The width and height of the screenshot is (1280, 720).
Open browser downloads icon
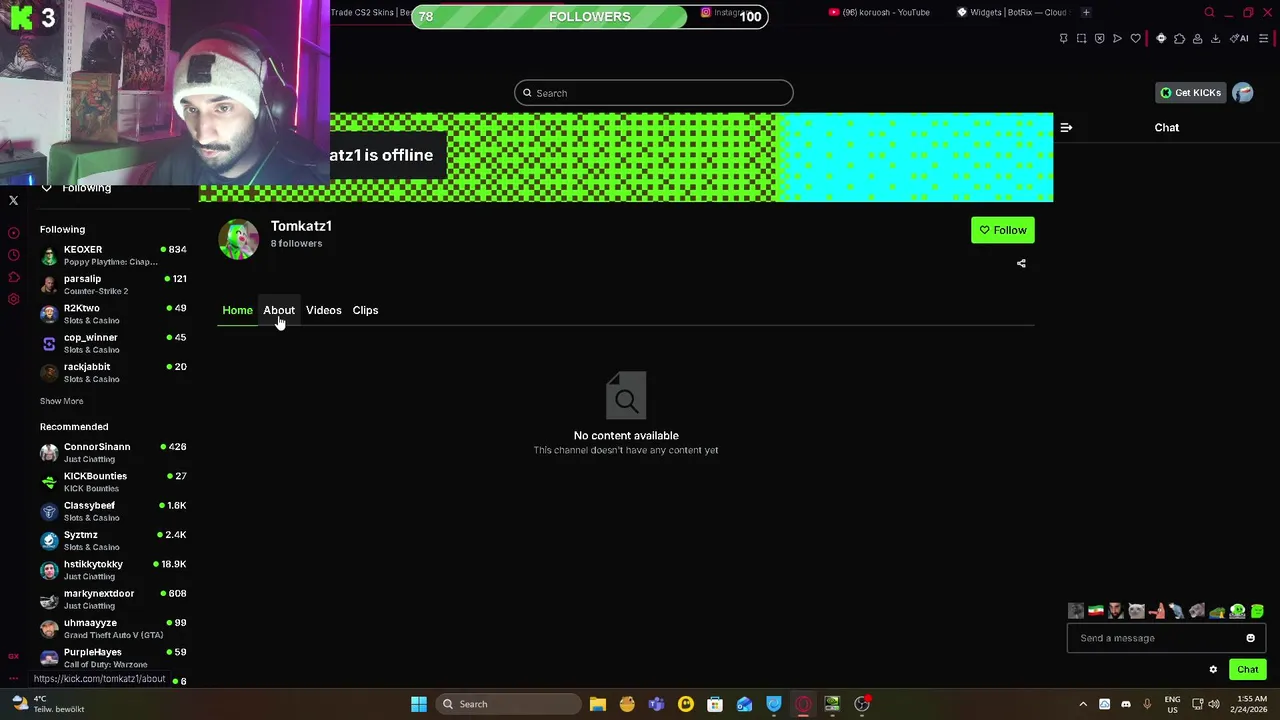(x=1215, y=38)
